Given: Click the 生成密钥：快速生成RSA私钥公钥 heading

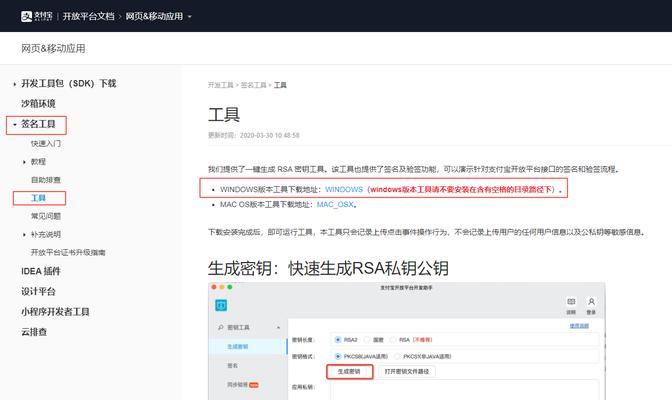Looking at the screenshot, I should pos(328,268).
